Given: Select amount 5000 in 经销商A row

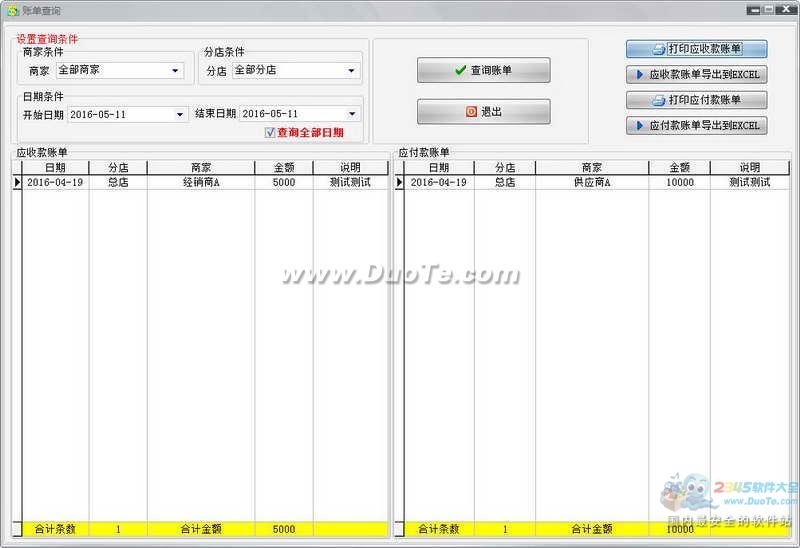Looking at the screenshot, I should 284,182.
